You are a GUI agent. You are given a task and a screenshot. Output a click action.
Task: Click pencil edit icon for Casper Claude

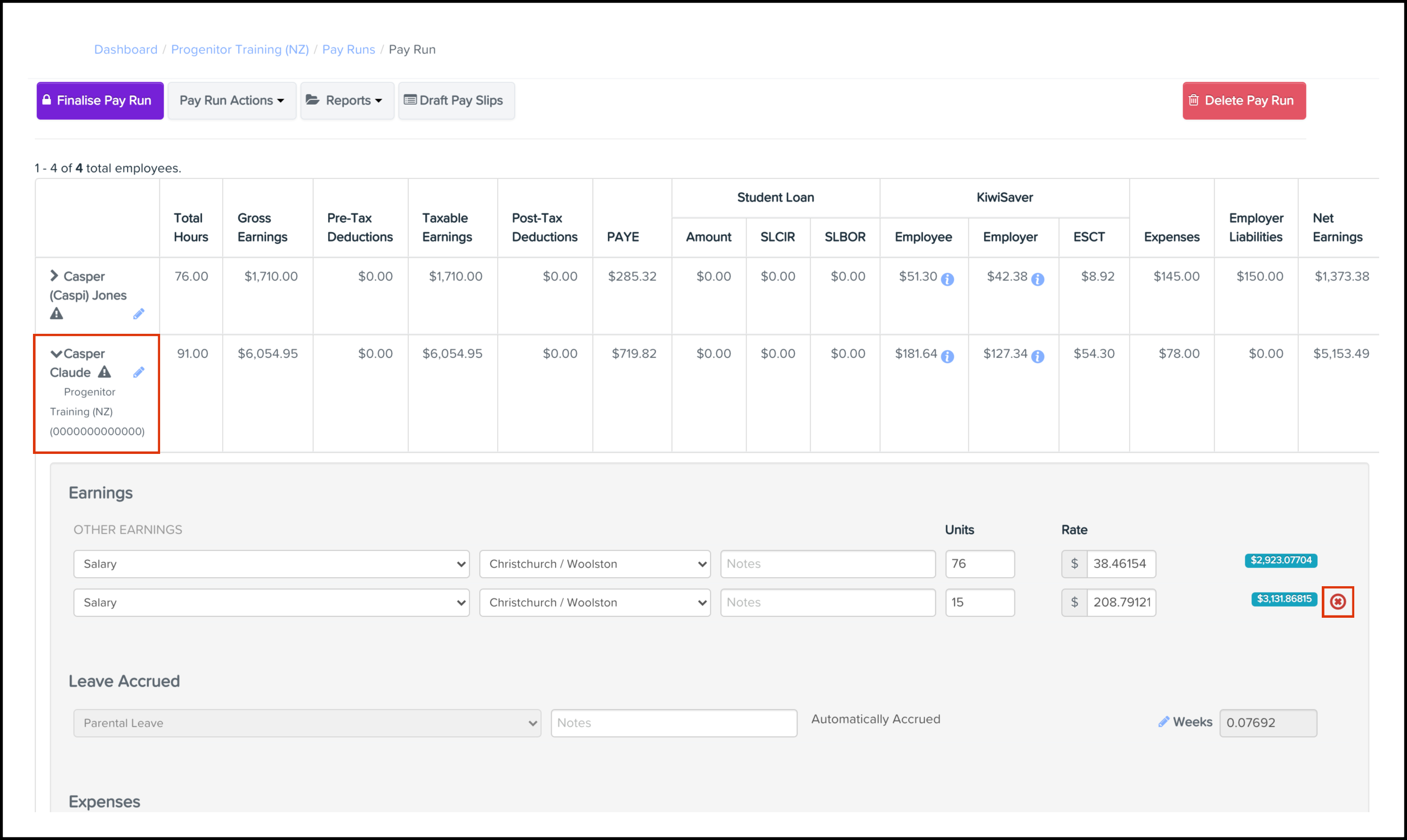(x=138, y=372)
